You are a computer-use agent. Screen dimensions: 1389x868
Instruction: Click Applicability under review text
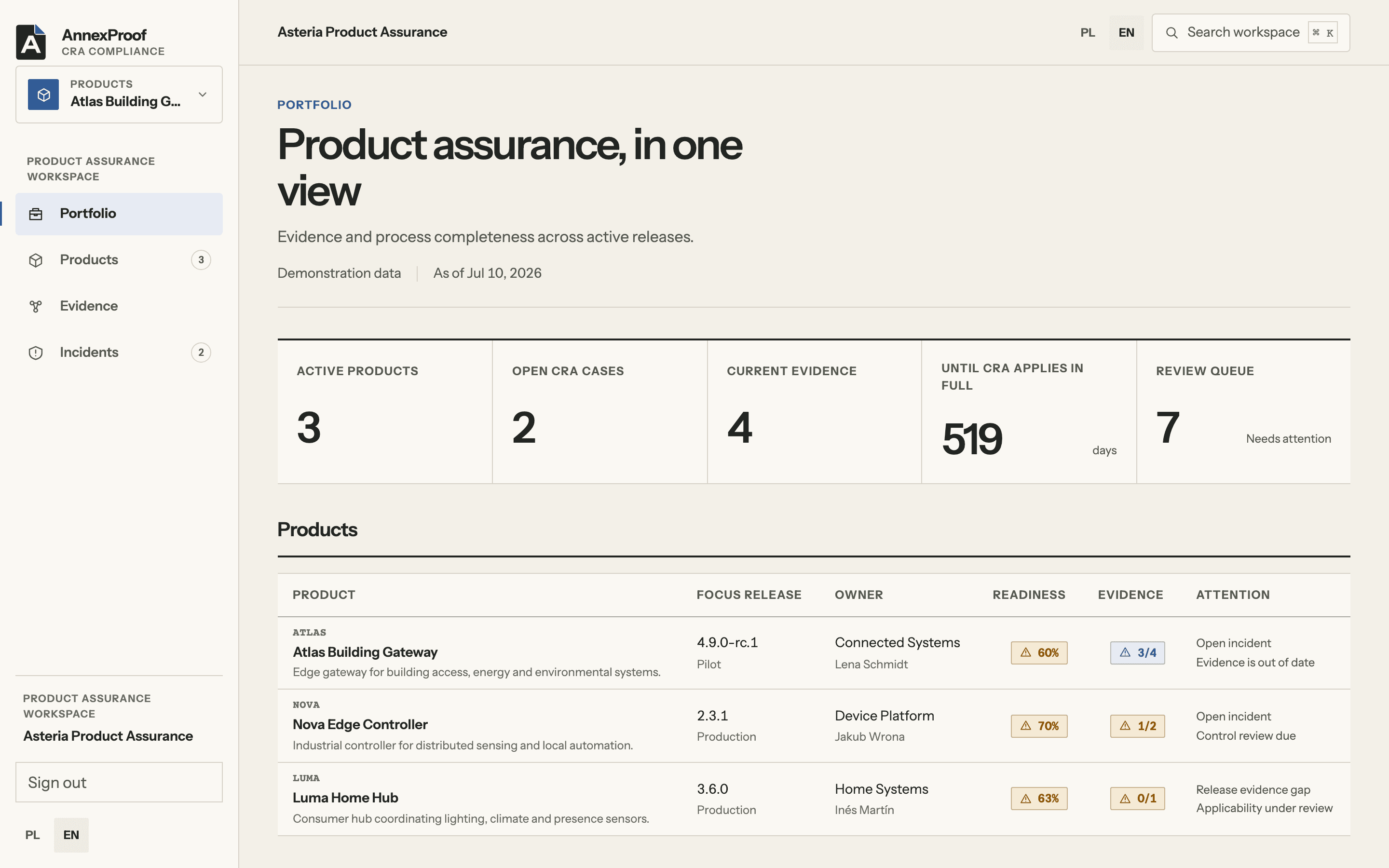pos(1265,808)
